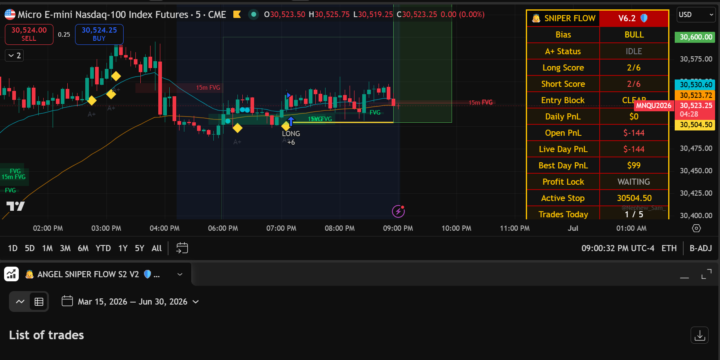720x360 pixels.
Task: Click the 09:00 PM time axis label
Action: [398, 228]
